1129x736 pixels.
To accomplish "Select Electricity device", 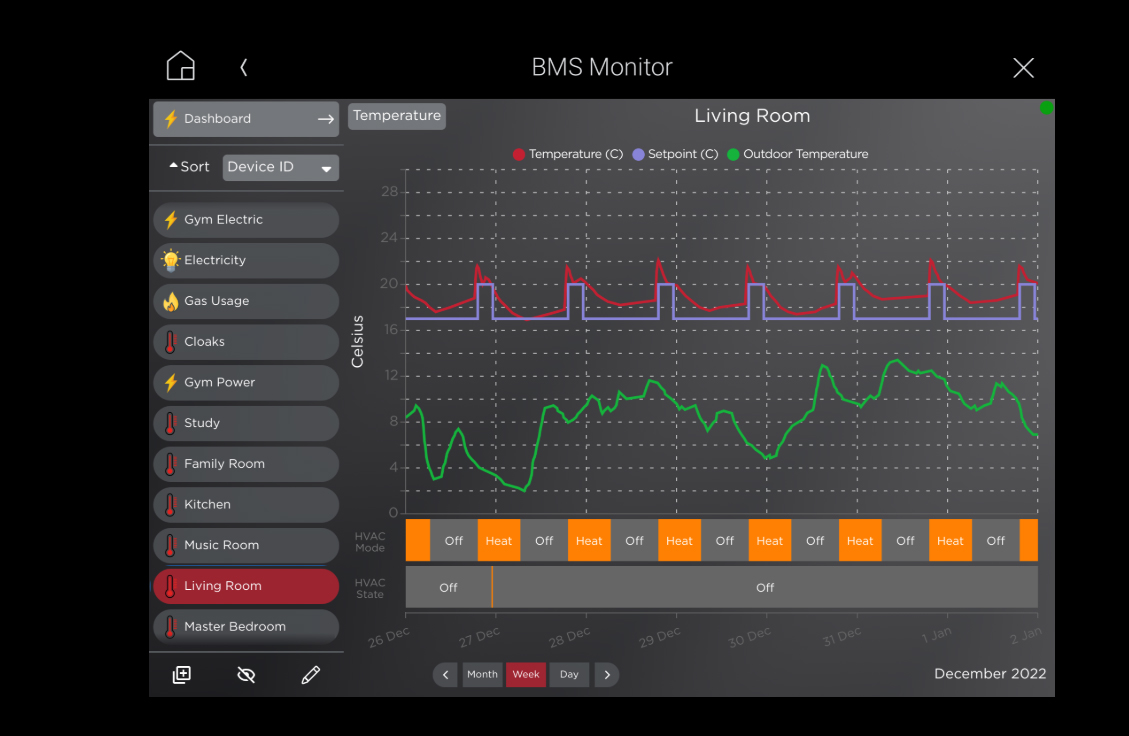I will (x=246, y=261).
